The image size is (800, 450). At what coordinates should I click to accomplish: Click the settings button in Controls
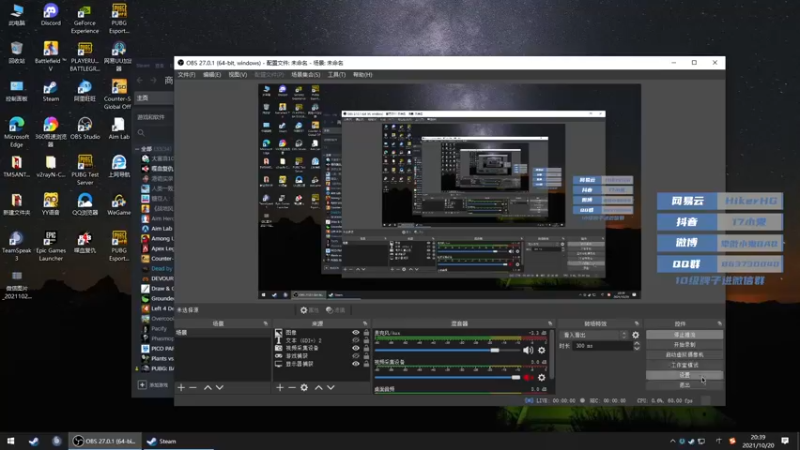(684, 375)
